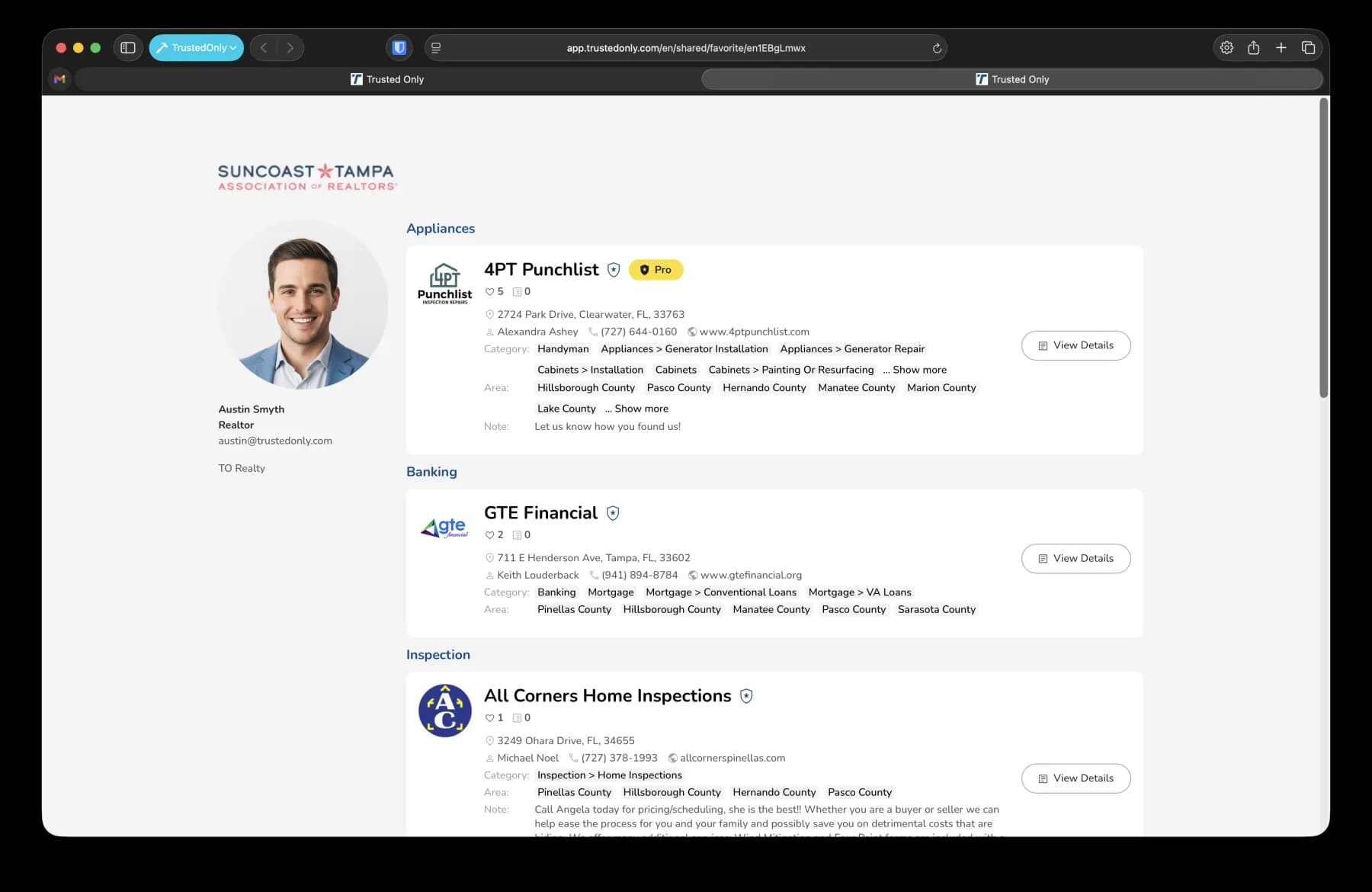
Task: Open the notes icon for GTE Financial
Action: (x=517, y=535)
